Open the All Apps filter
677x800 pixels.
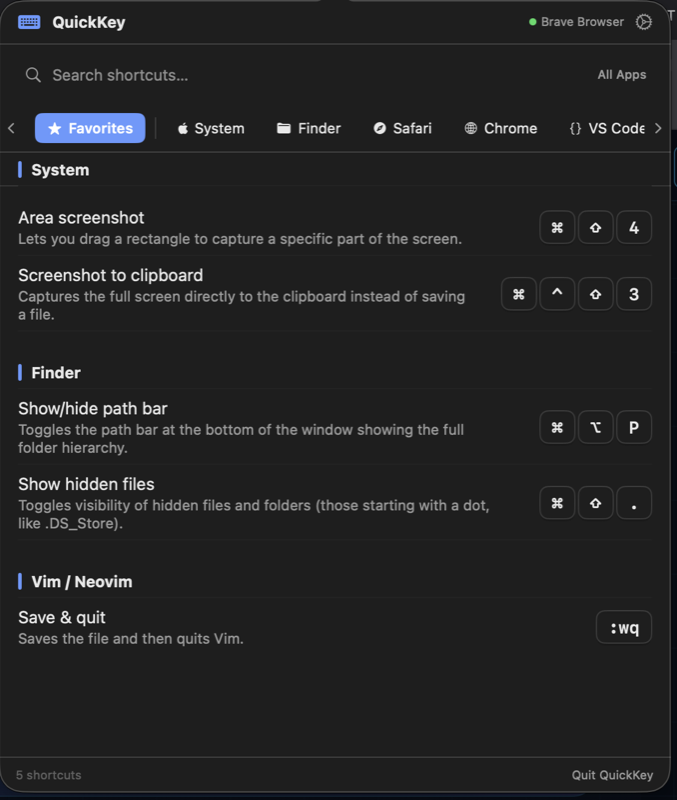(621, 74)
